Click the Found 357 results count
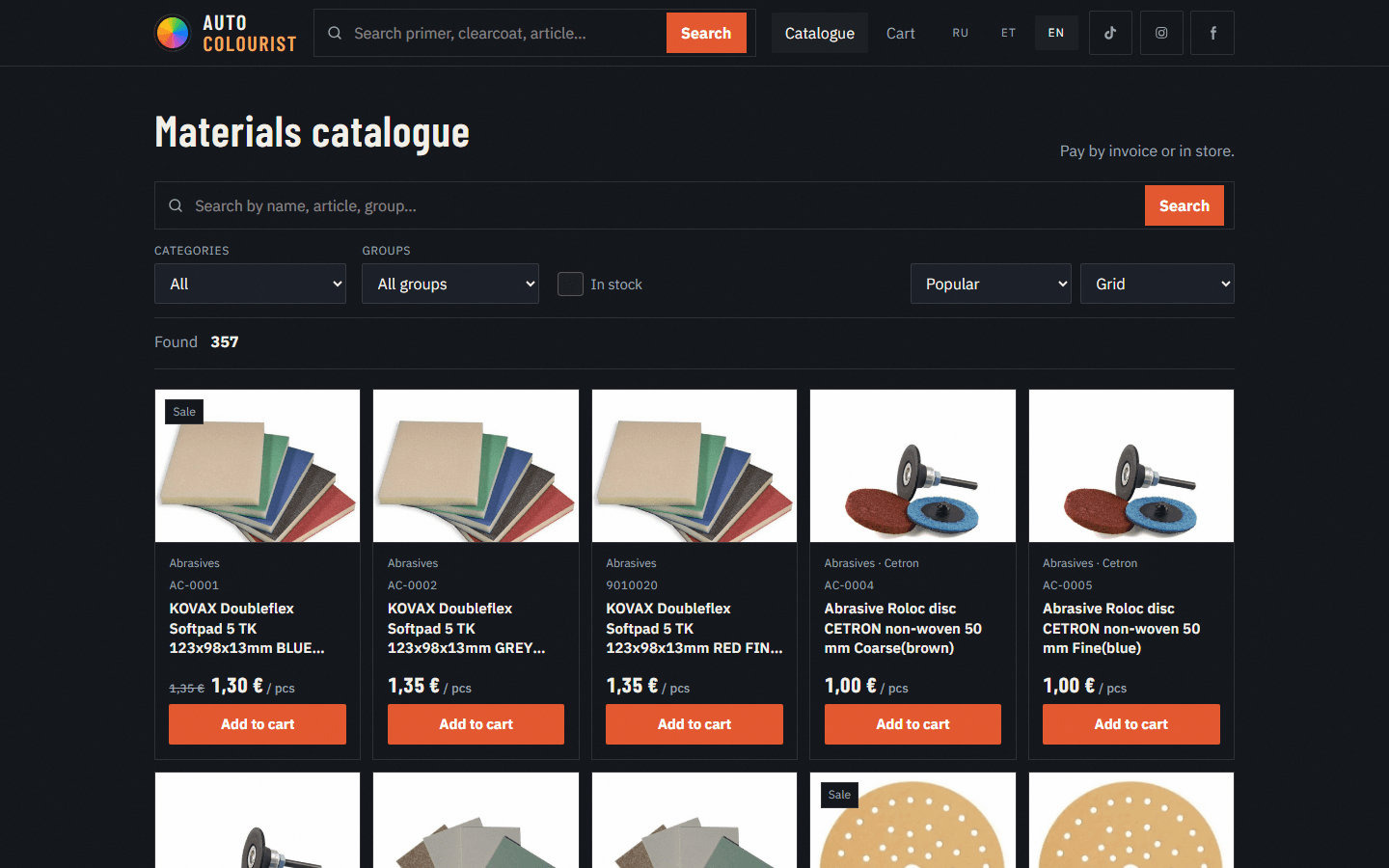1389x868 pixels. click(197, 341)
